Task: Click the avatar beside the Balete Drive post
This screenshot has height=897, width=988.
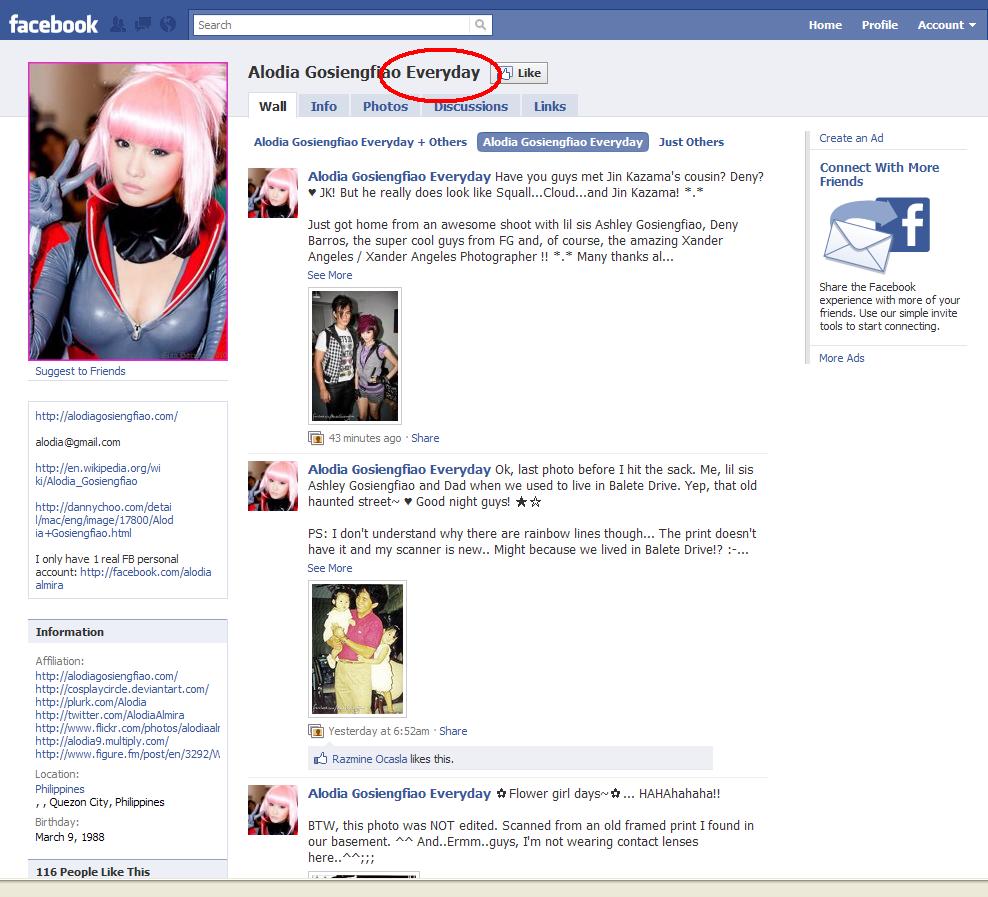Action: point(272,486)
